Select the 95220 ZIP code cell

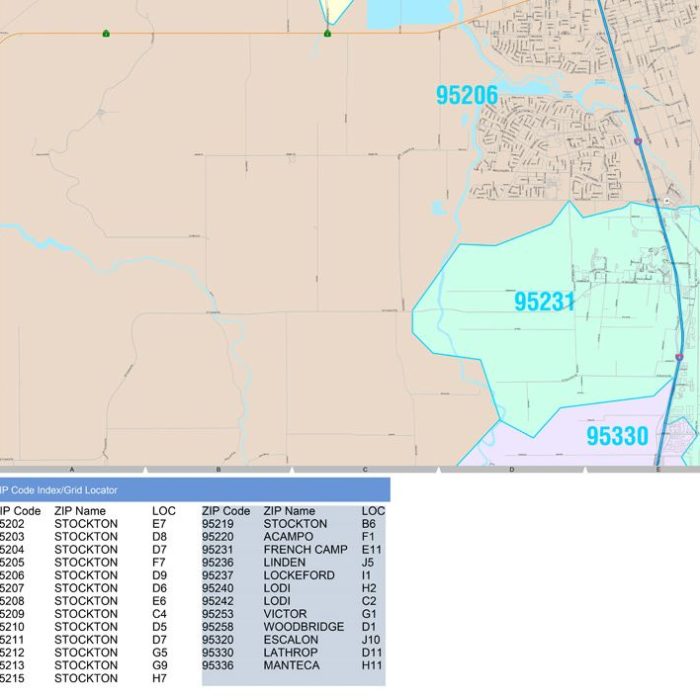coord(218,537)
